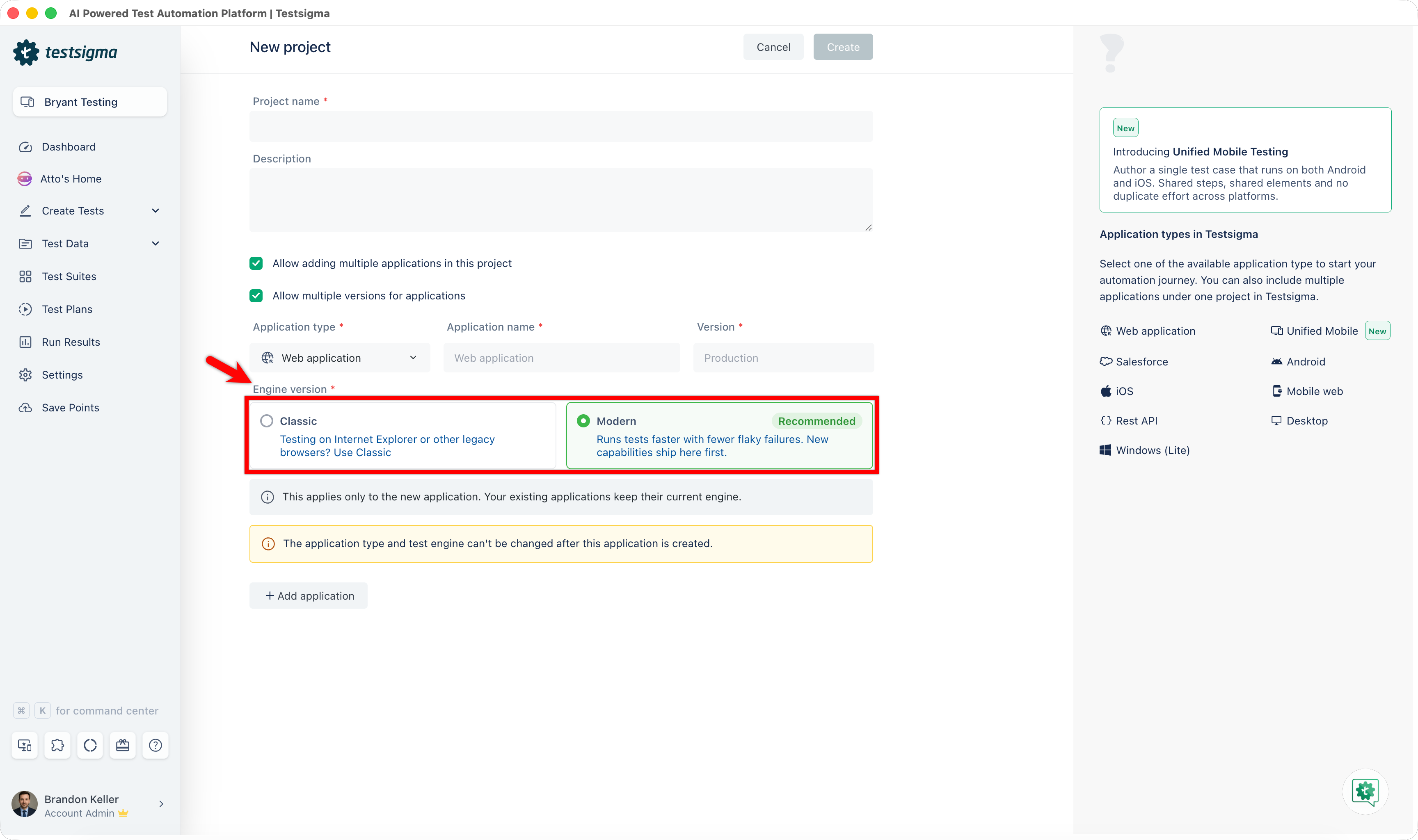Click the "Engine version" label

point(290,389)
